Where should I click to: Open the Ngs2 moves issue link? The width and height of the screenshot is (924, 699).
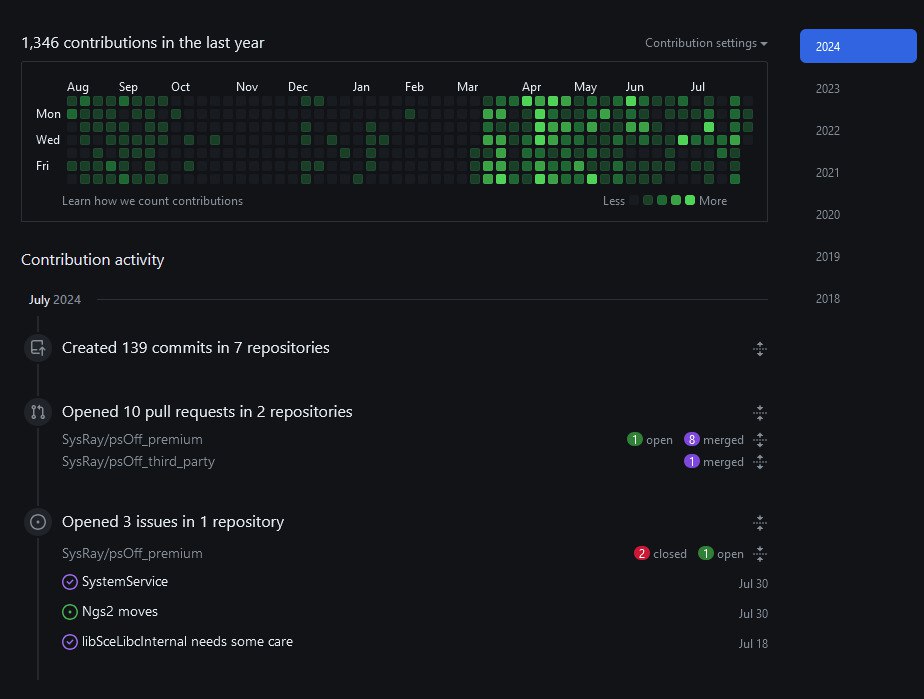(x=120, y=612)
